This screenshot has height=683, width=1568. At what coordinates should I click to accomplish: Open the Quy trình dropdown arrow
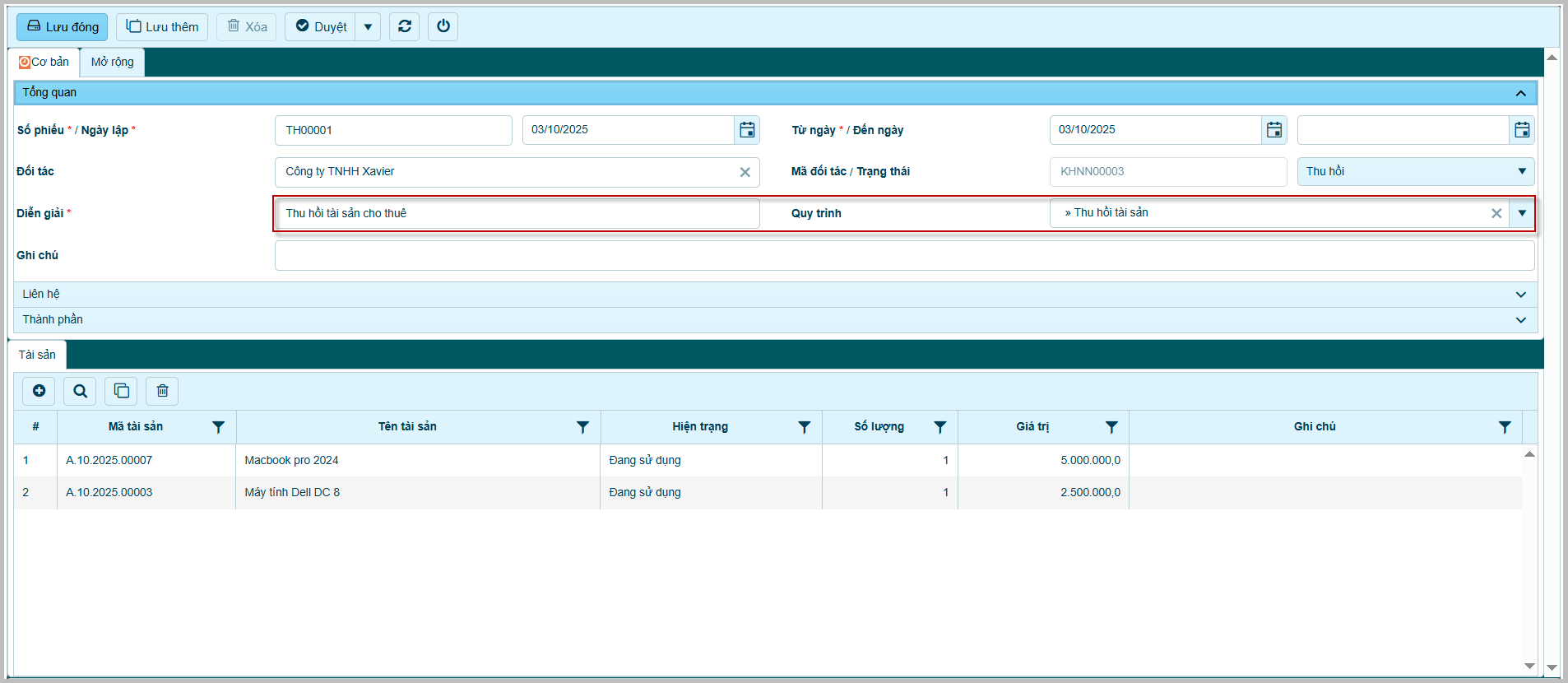point(1522,213)
